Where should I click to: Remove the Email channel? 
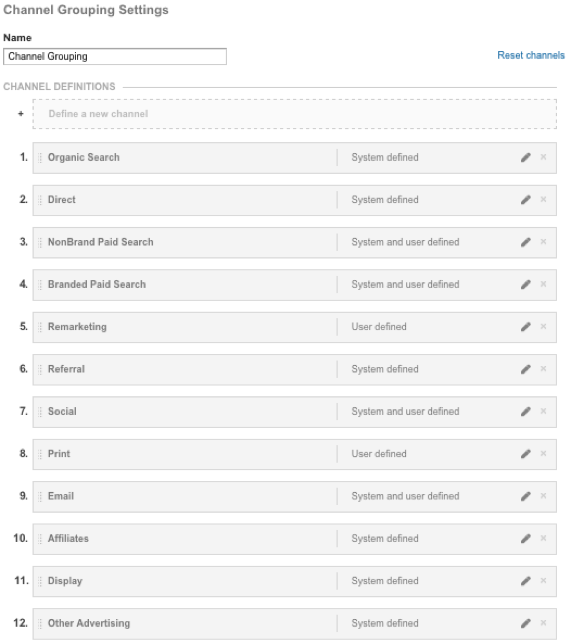click(543, 495)
